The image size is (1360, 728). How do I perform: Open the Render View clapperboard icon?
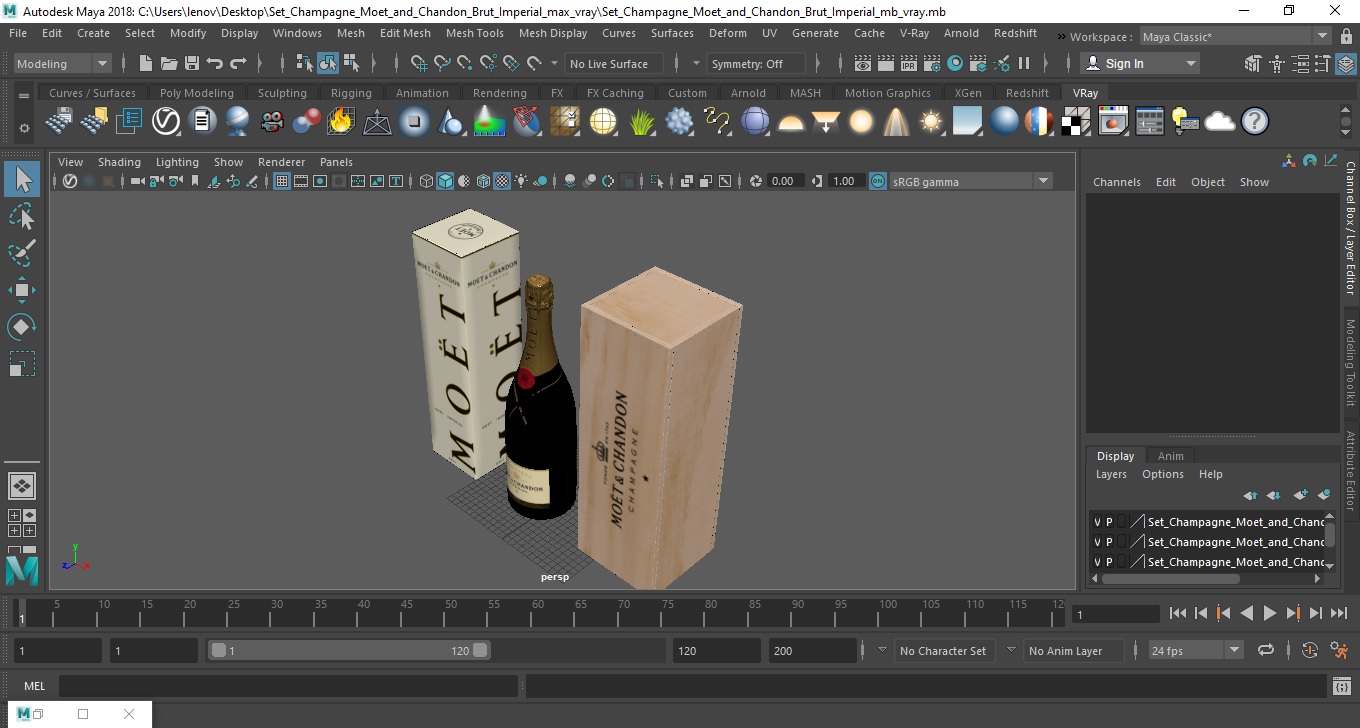[863, 63]
